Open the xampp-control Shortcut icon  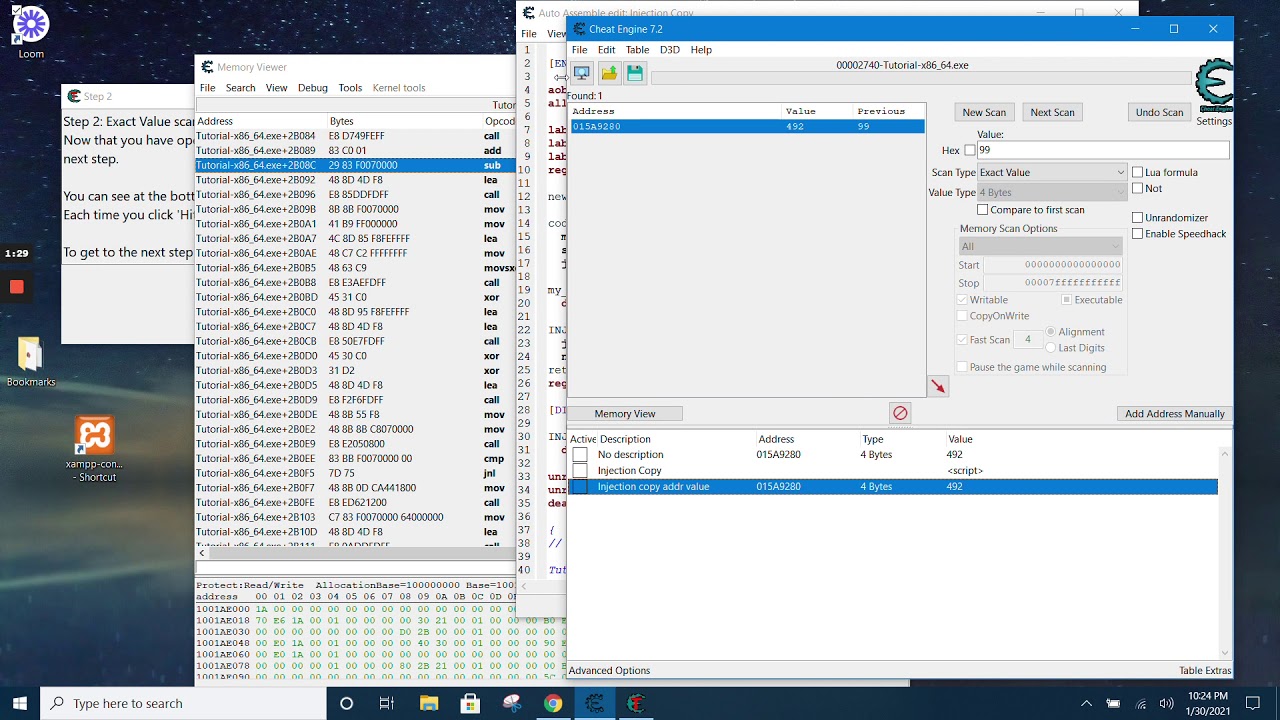(x=93, y=450)
